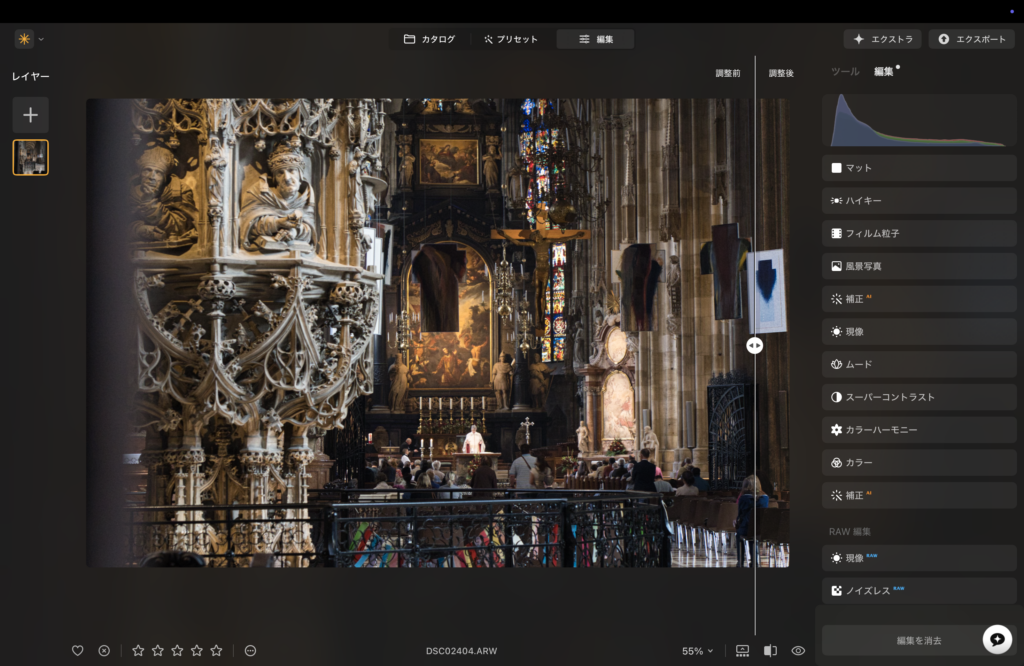Click the 編集 sliders icon
1024x666 pixels.
(x=584, y=39)
